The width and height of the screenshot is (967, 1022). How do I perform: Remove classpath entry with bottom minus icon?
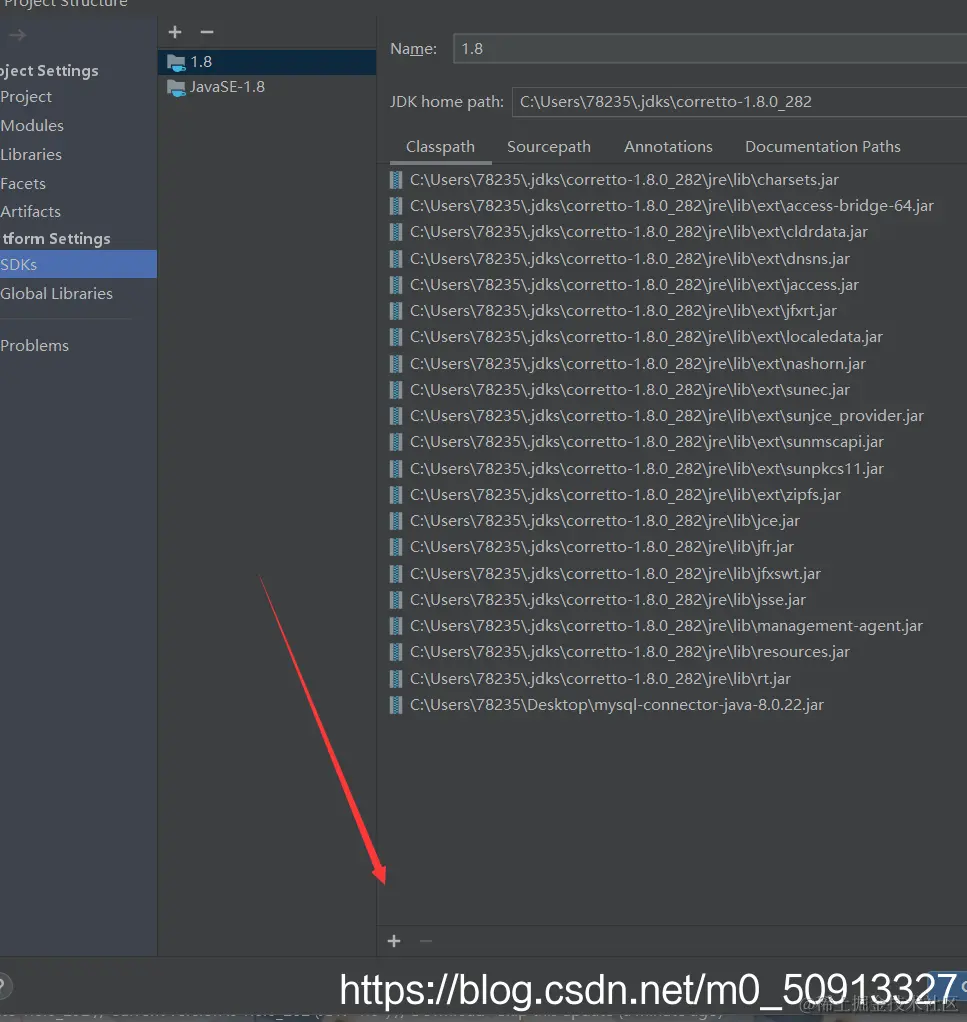pyautogui.click(x=426, y=941)
